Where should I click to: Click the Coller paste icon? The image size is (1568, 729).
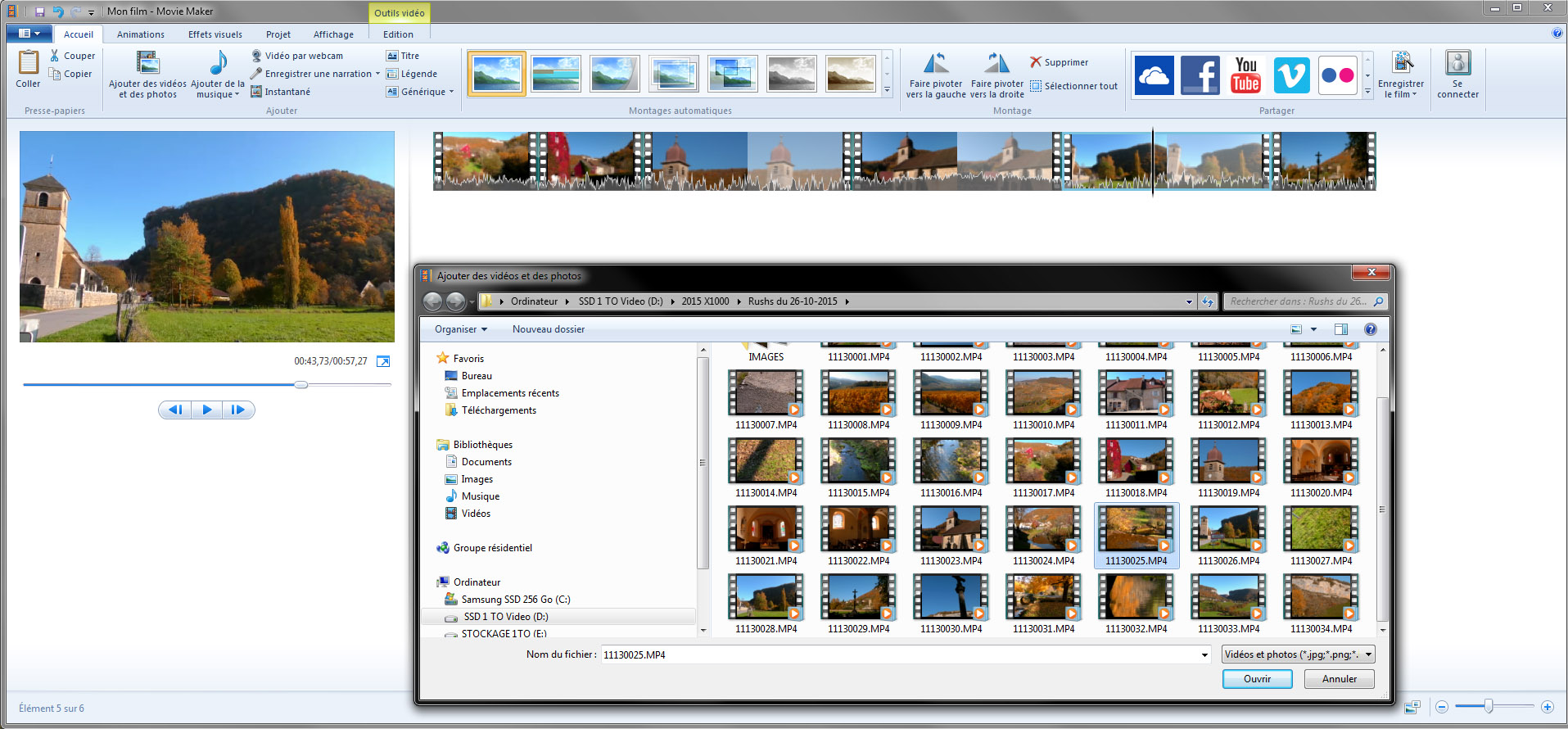29,64
